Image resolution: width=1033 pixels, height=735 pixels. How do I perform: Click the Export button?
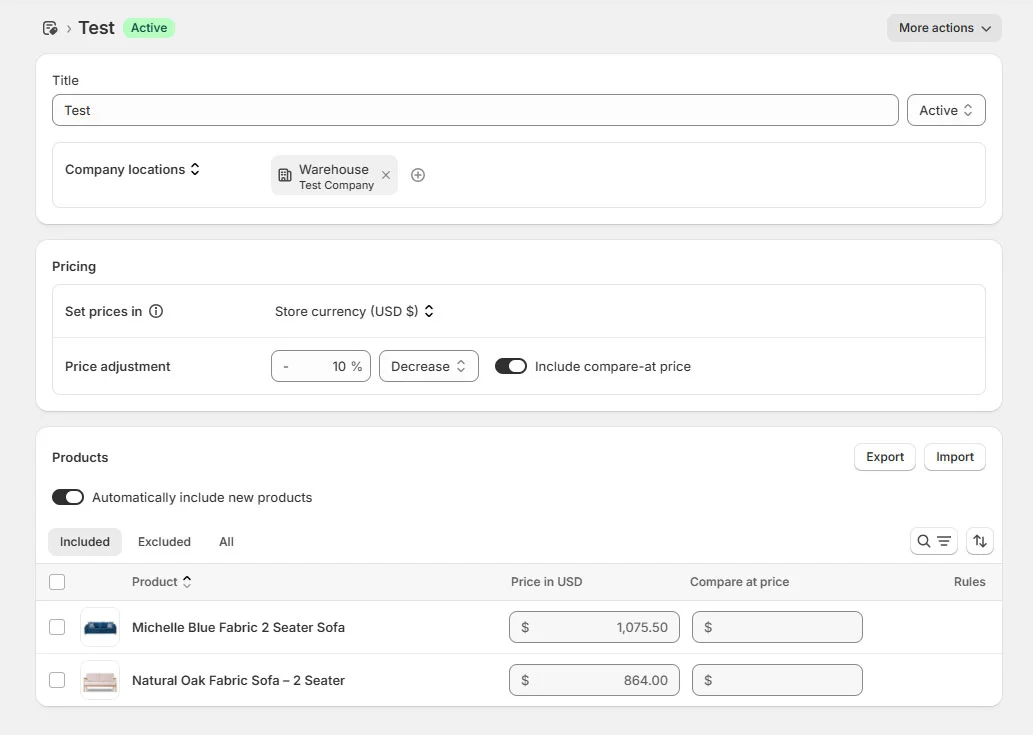(x=884, y=457)
